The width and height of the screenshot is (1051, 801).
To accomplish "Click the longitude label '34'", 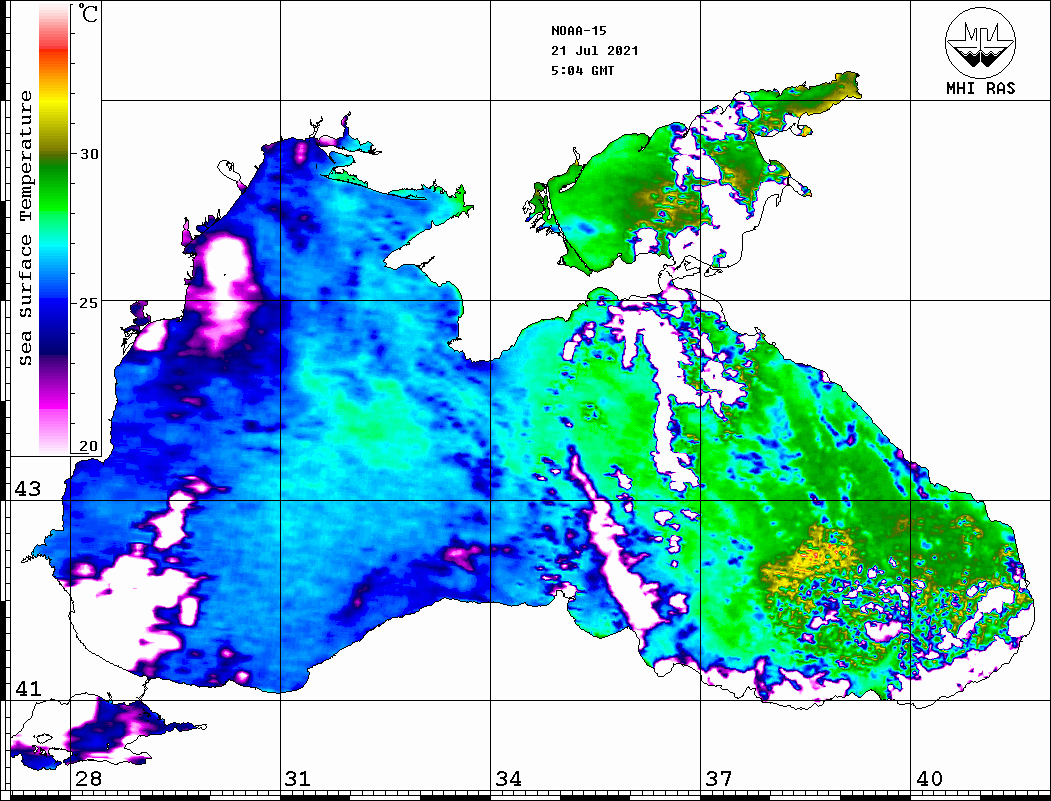I will (x=508, y=779).
